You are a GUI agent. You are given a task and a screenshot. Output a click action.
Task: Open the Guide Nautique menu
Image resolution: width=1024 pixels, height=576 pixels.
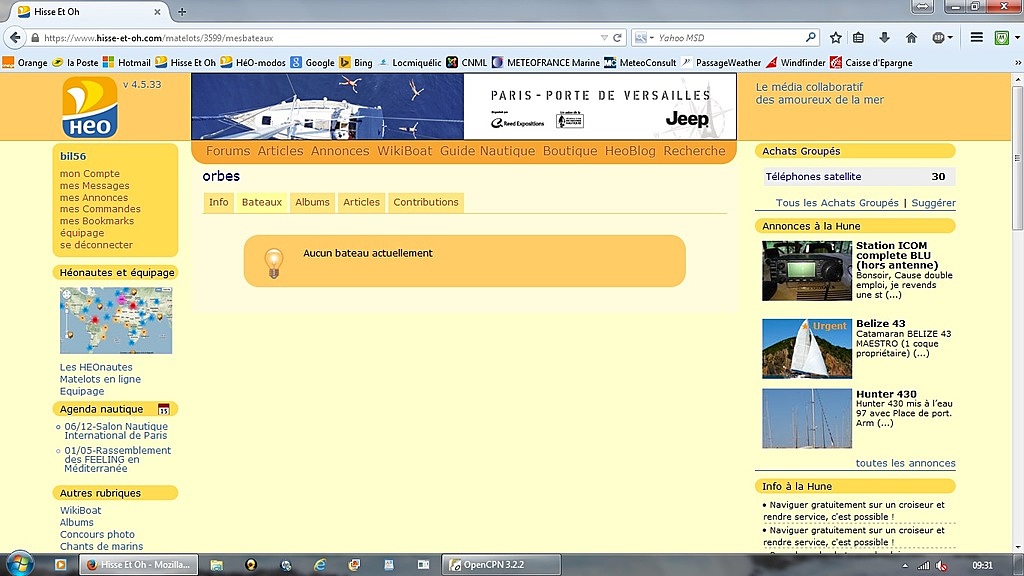click(x=487, y=151)
